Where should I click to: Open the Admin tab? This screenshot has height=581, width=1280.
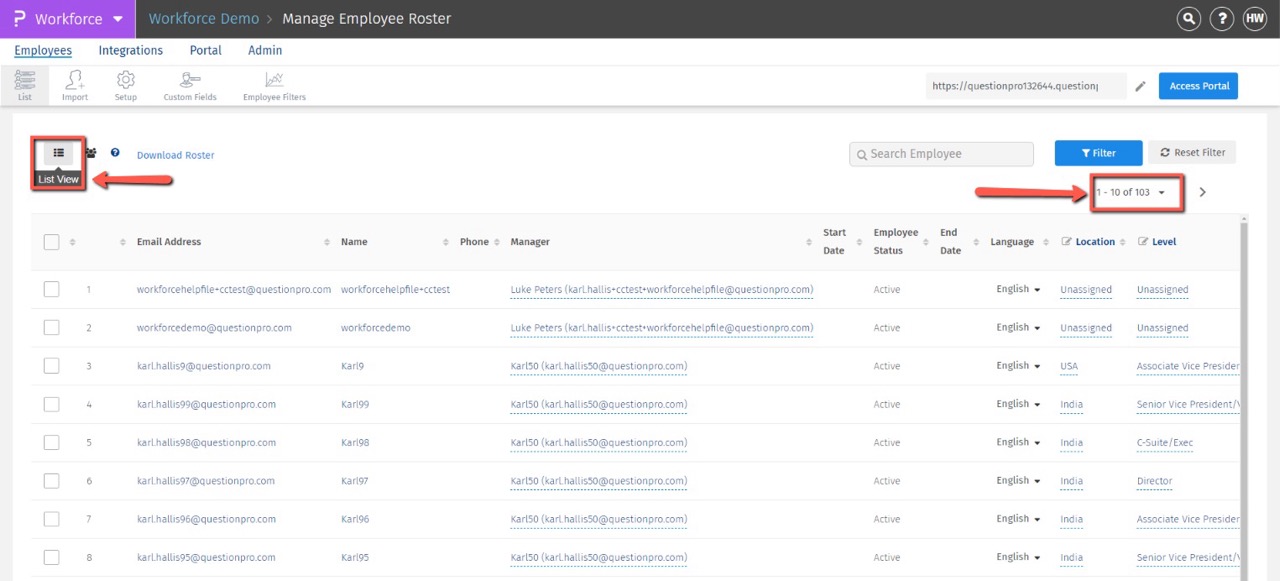(x=265, y=51)
